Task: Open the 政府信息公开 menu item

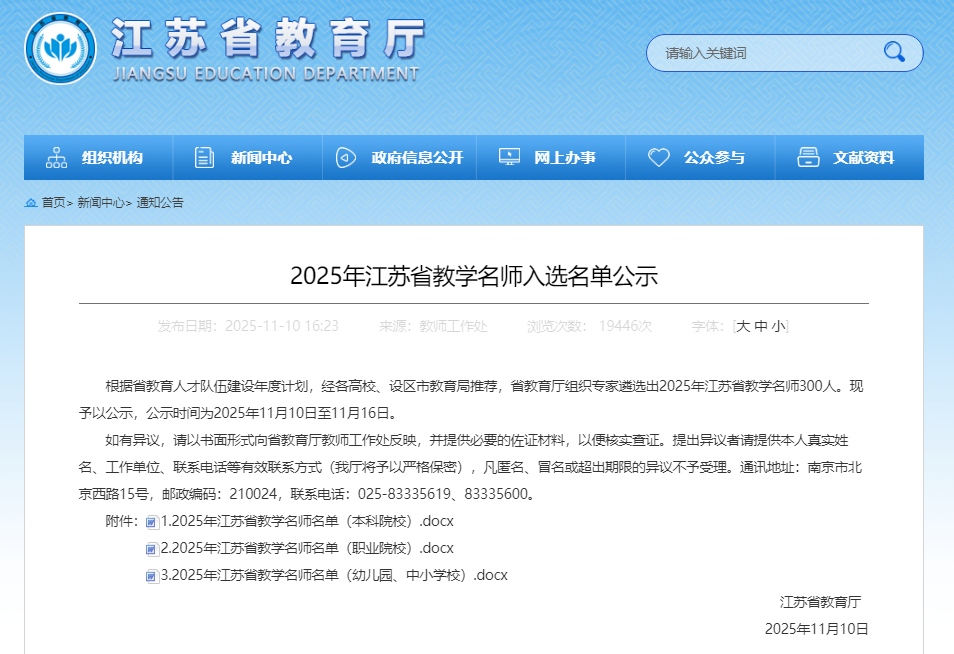Action: pos(417,158)
